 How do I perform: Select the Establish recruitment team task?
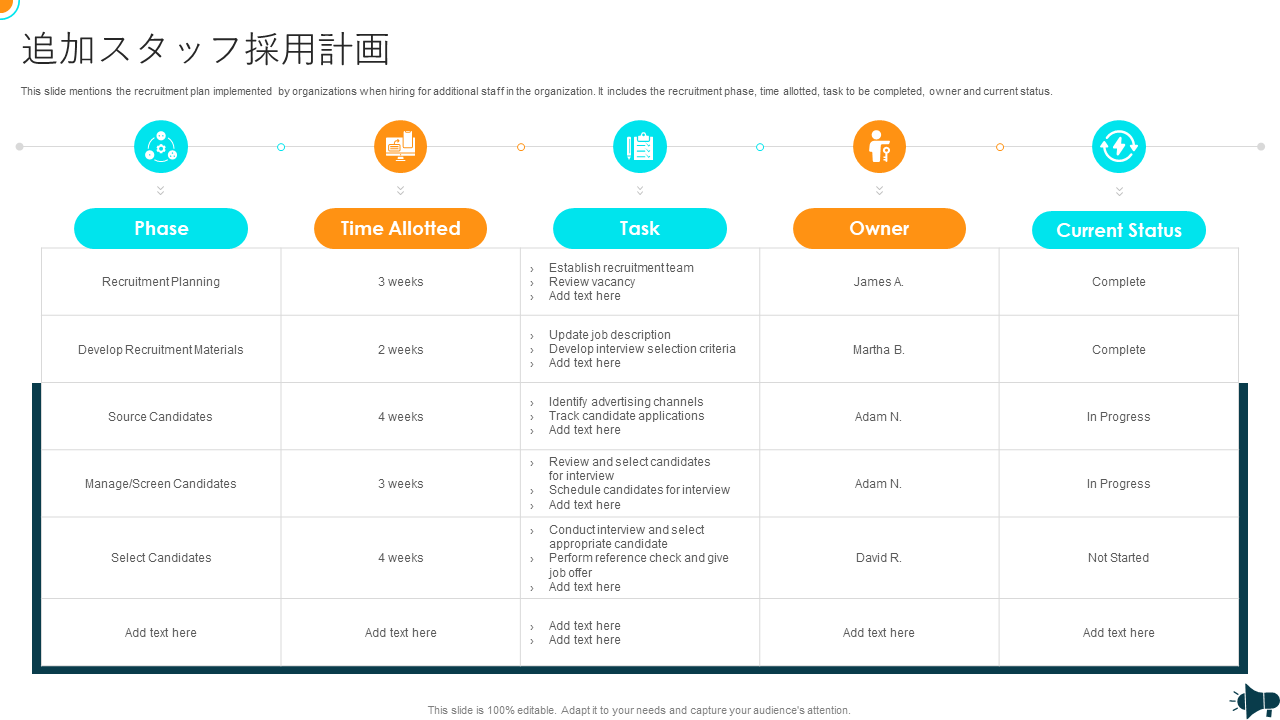(x=621, y=268)
